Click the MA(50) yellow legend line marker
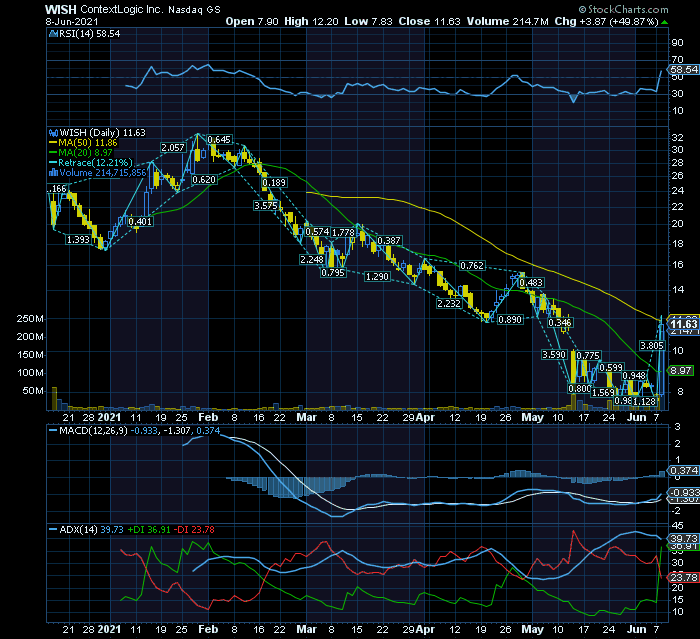 click(x=54, y=143)
